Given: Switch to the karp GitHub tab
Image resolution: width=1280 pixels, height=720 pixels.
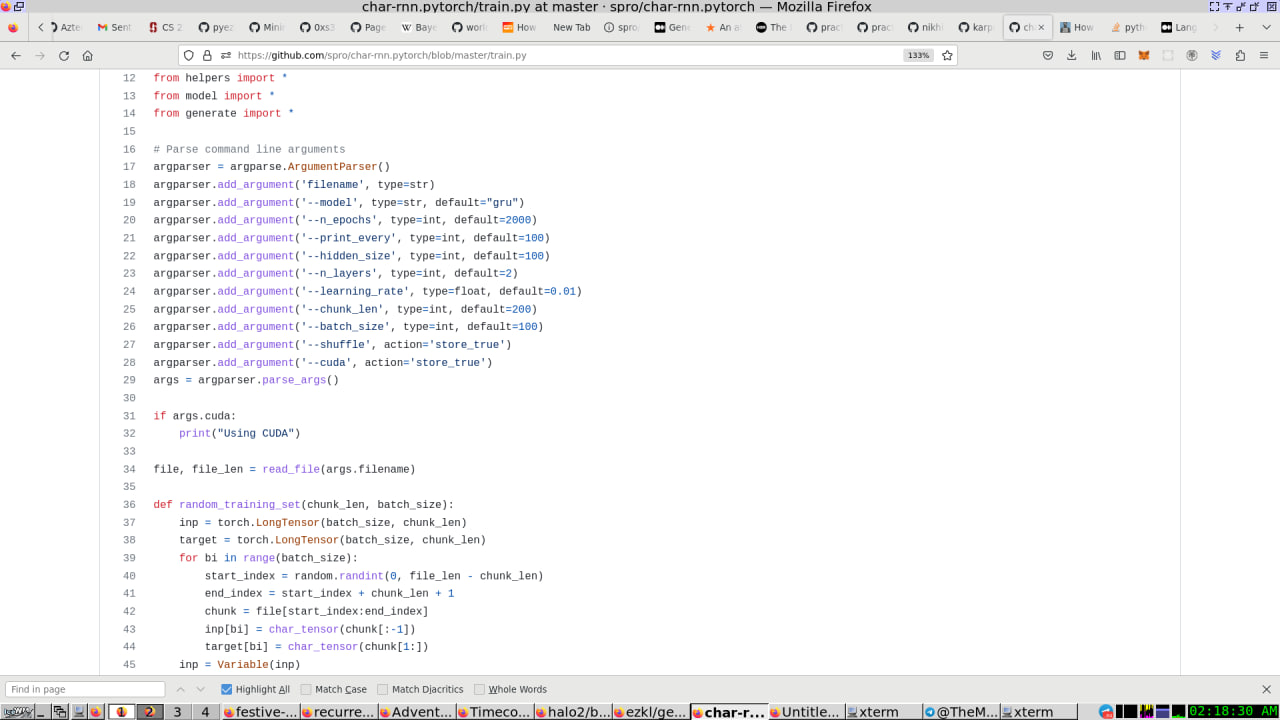Looking at the screenshot, I should [976, 27].
